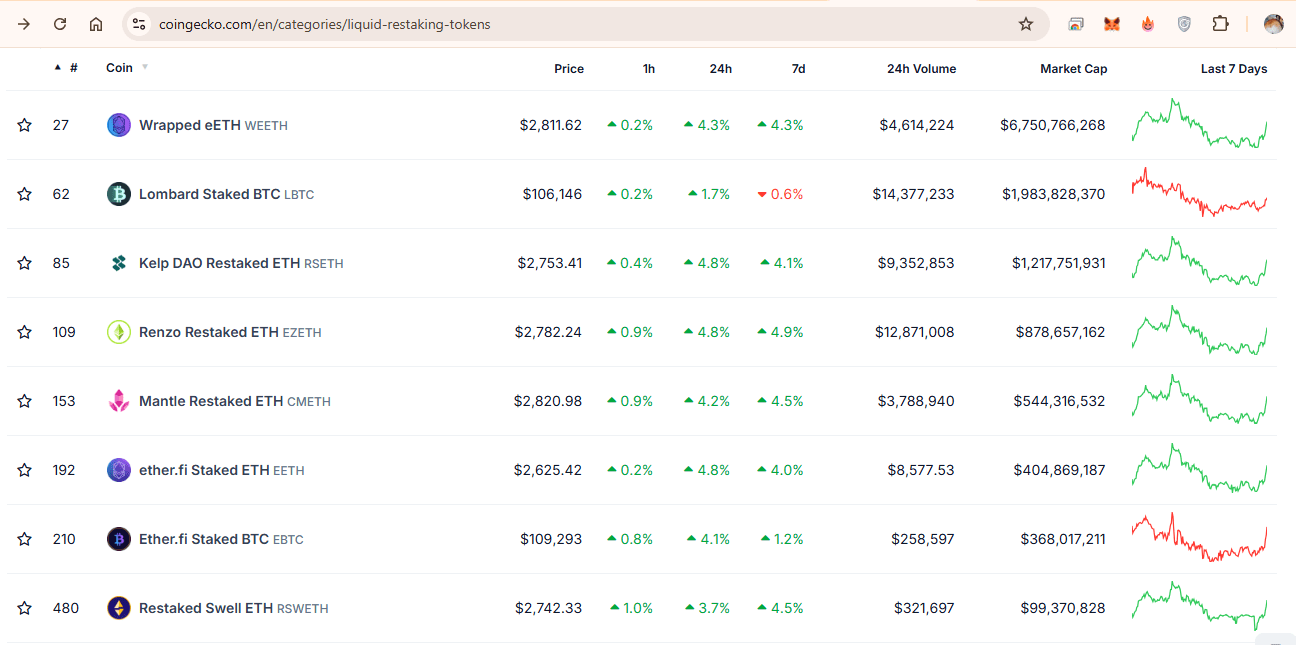1296x645 pixels.
Task: Open the extensions puzzle-piece menu
Action: point(1220,24)
